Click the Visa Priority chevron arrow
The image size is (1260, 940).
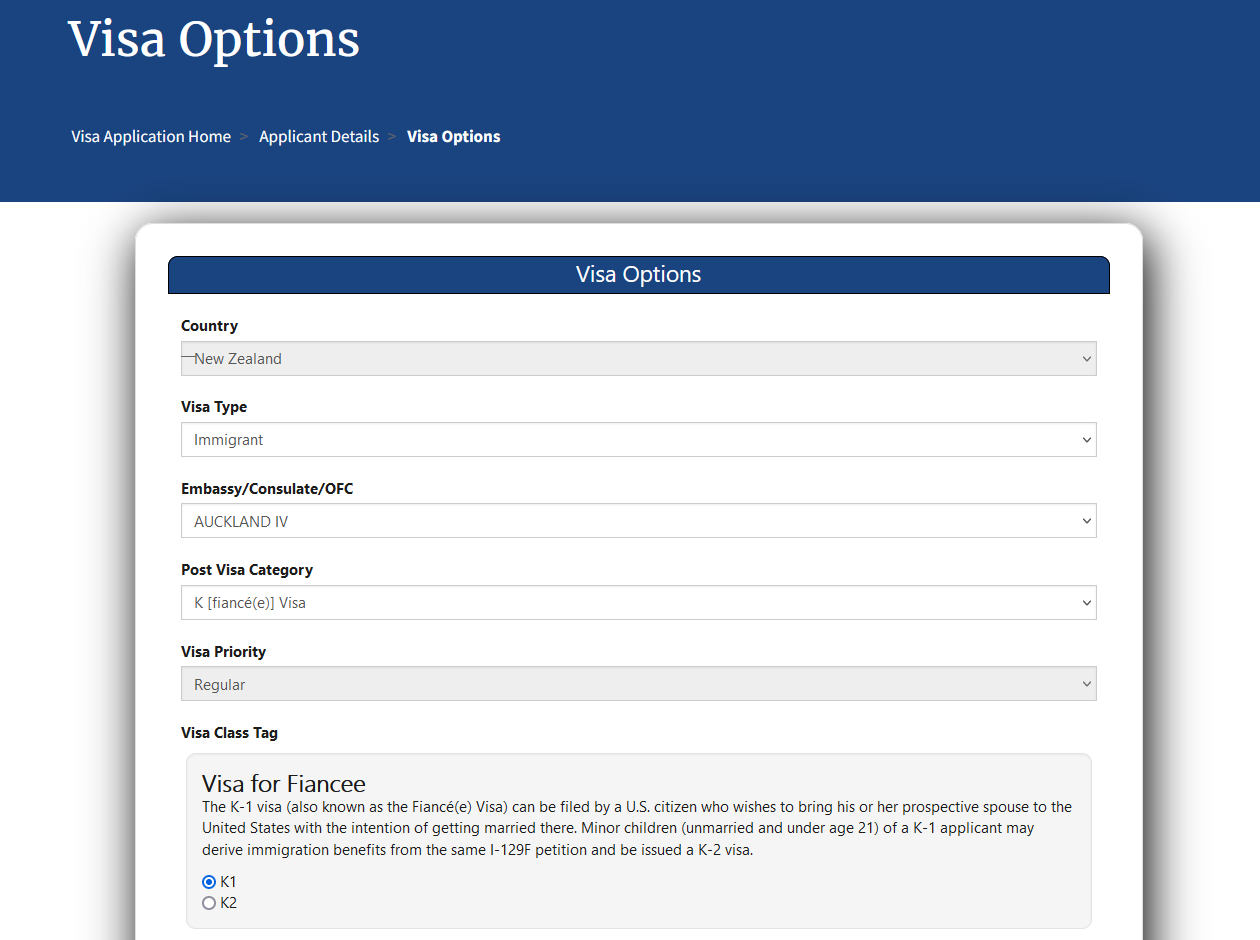coord(1086,684)
